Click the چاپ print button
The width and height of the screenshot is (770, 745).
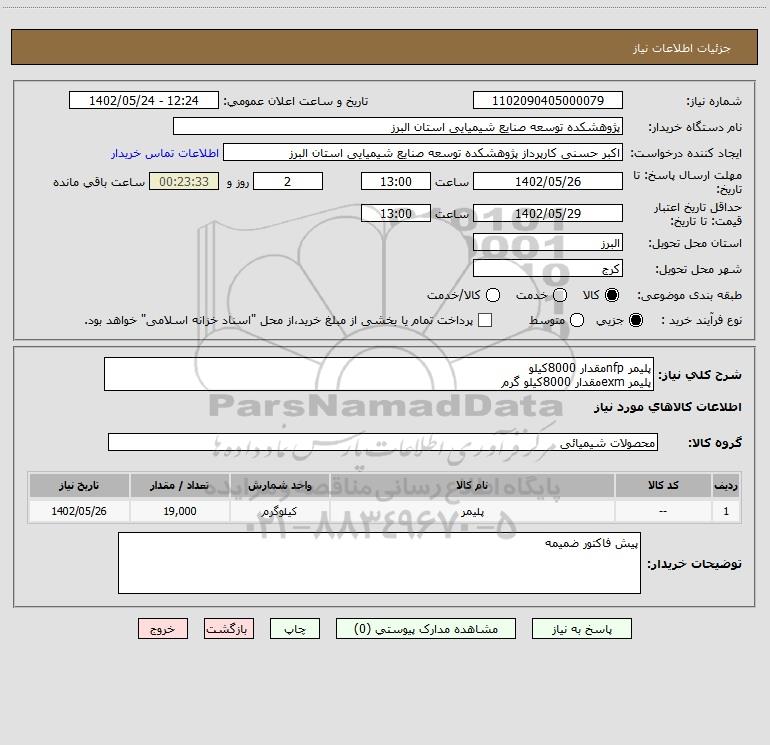pyautogui.click(x=295, y=629)
